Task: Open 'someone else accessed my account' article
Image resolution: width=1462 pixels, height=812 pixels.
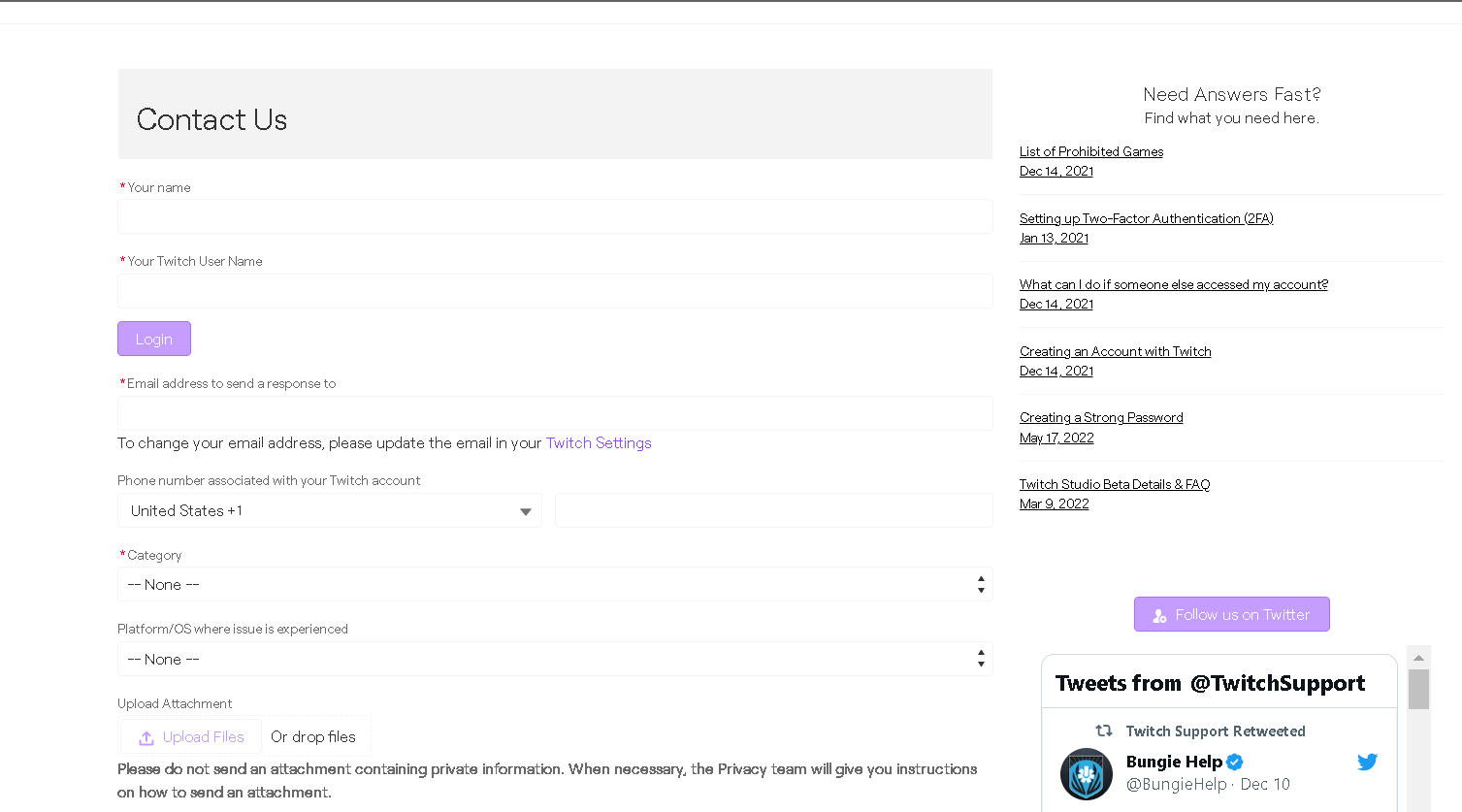Action: click(1174, 284)
